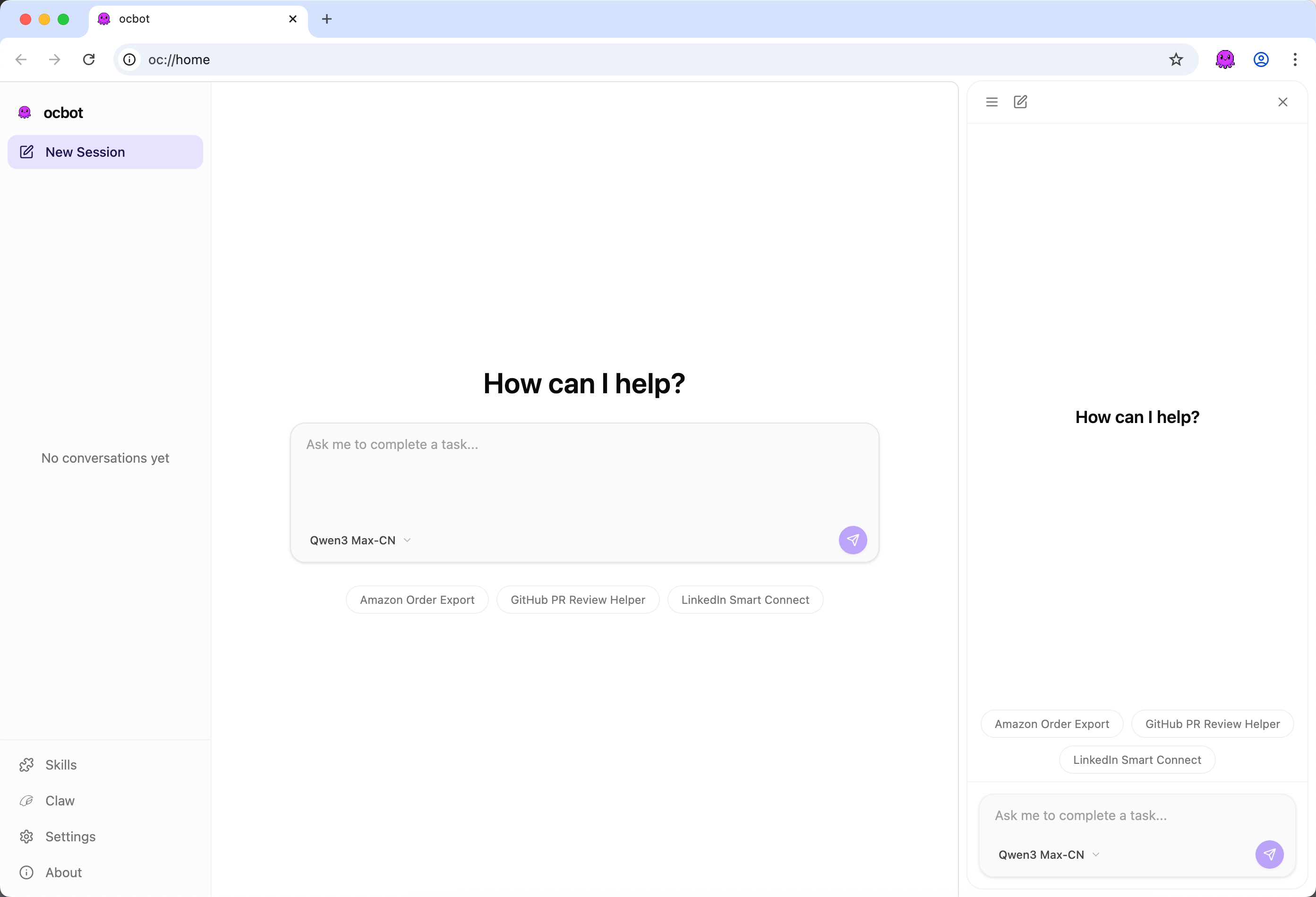Open the Claw section
Image resolution: width=1316 pixels, height=897 pixels.
(60, 800)
